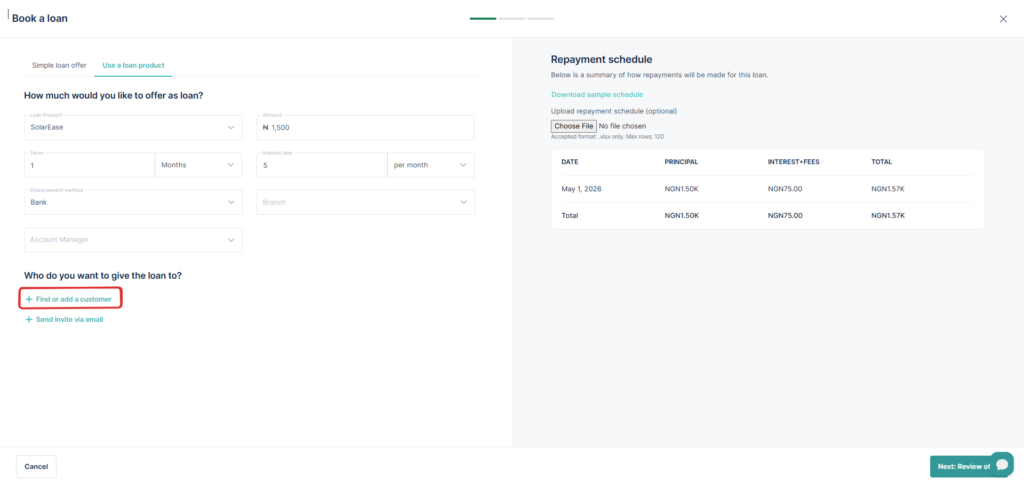Open the per month interest rate dropdown
This screenshot has width=1024, height=486.
(x=430, y=165)
